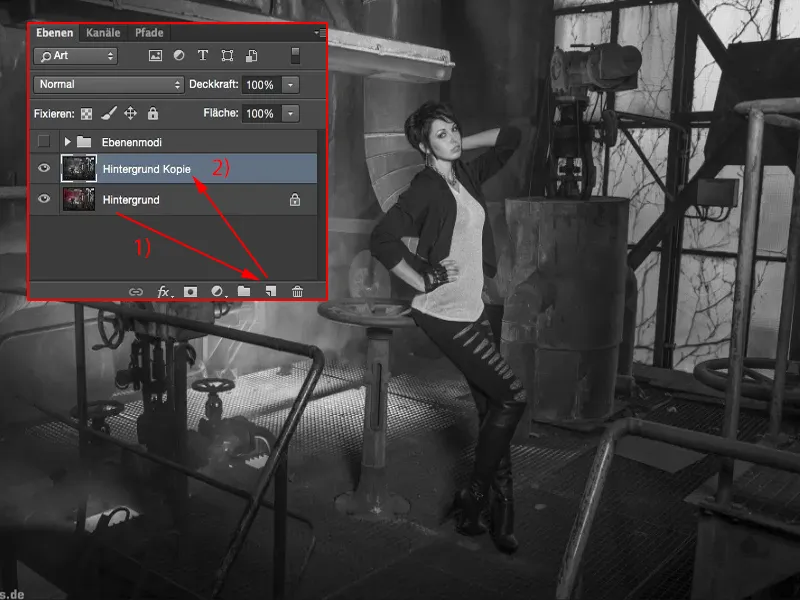Click the Fläche 100% value field

260,113
